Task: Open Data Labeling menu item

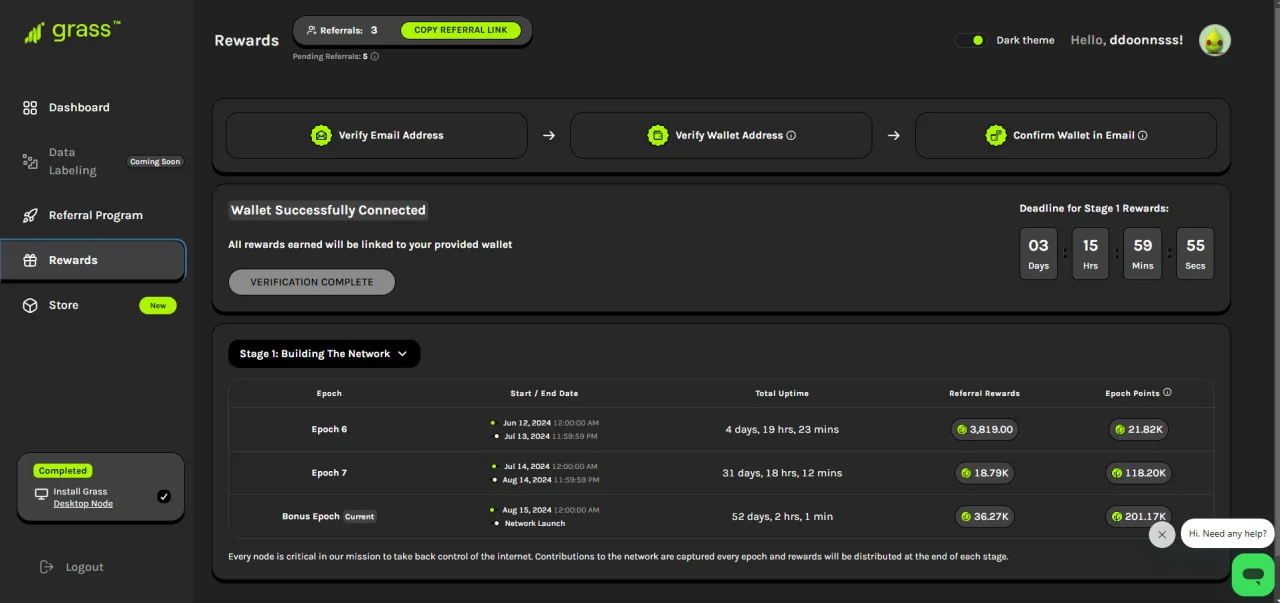Action: [x=73, y=161]
